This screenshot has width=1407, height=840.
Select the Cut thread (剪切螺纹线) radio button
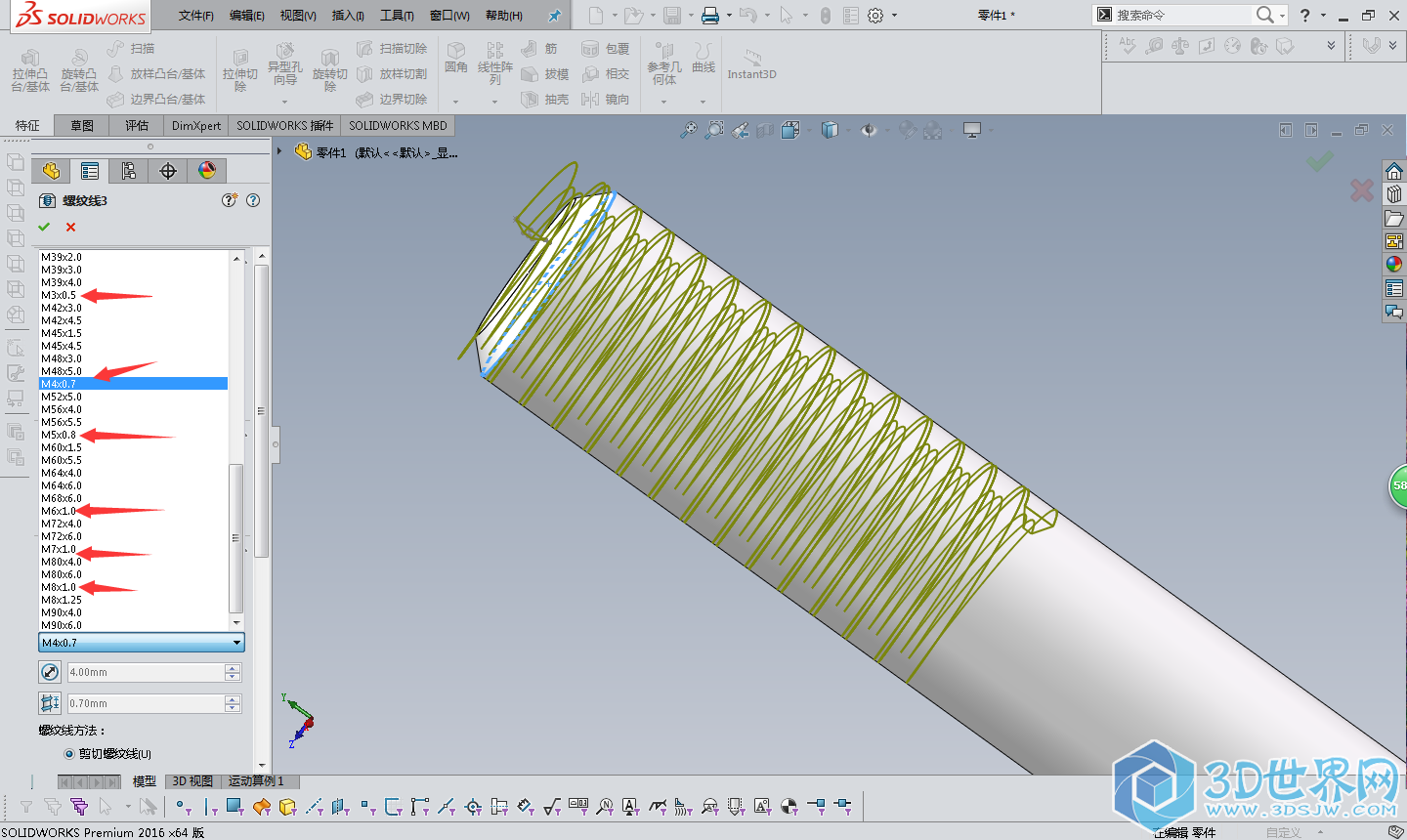[68, 753]
